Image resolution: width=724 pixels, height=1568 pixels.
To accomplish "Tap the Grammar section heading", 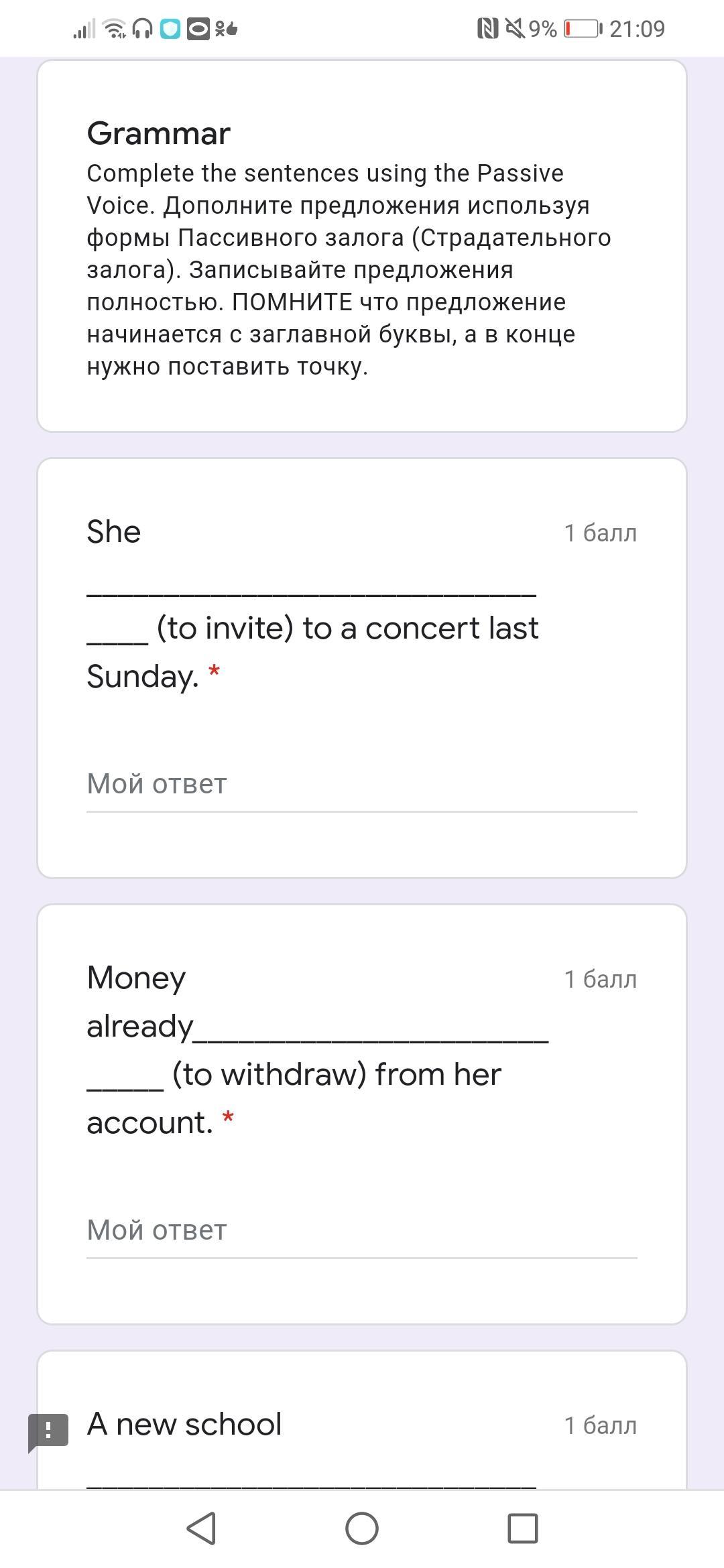I will [x=158, y=133].
